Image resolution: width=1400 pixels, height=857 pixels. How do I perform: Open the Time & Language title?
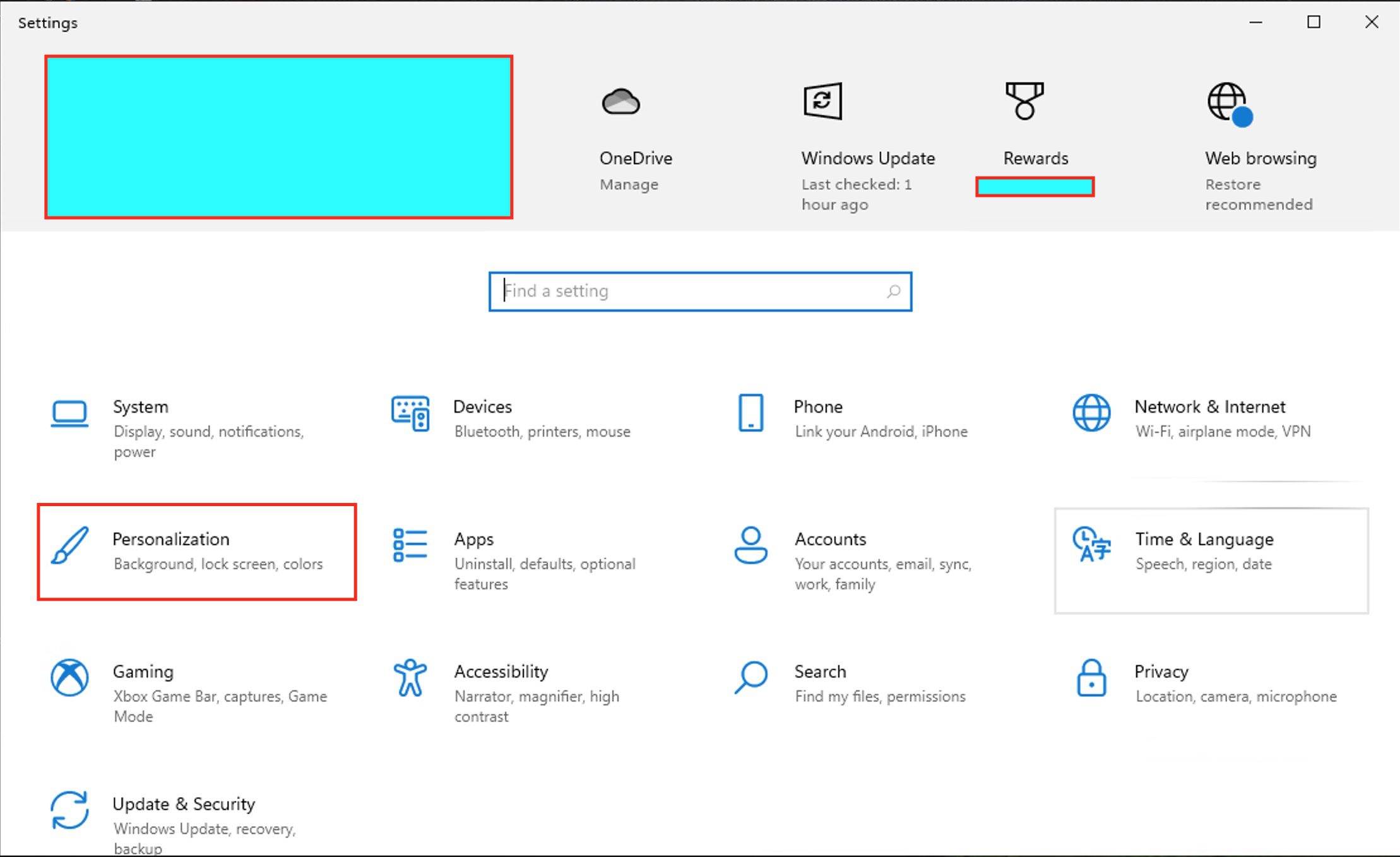(x=1204, y=540)
